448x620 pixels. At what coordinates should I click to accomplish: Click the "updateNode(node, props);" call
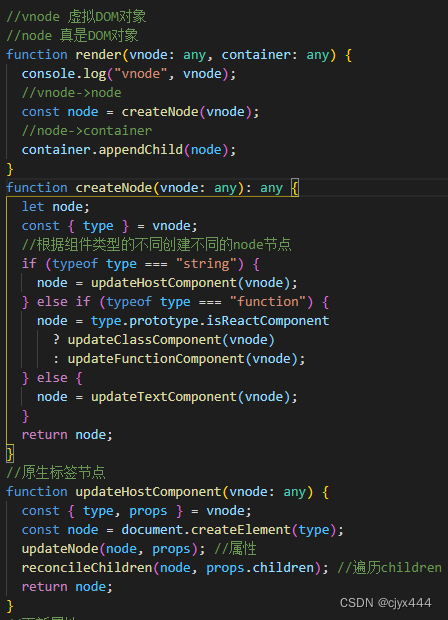(113, 549)
